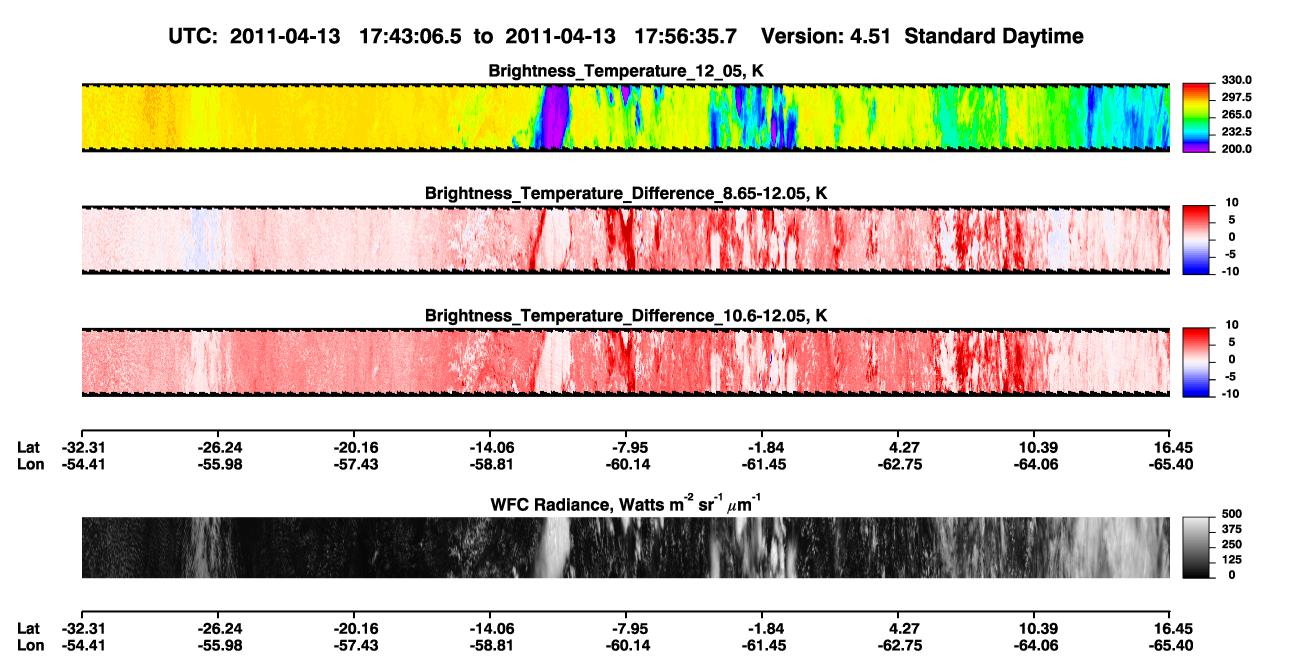Click latitude '-32.31' on axis above WFC Radiance title
The height and width of the screenshot is (667, 1300).
coord(81,448)
